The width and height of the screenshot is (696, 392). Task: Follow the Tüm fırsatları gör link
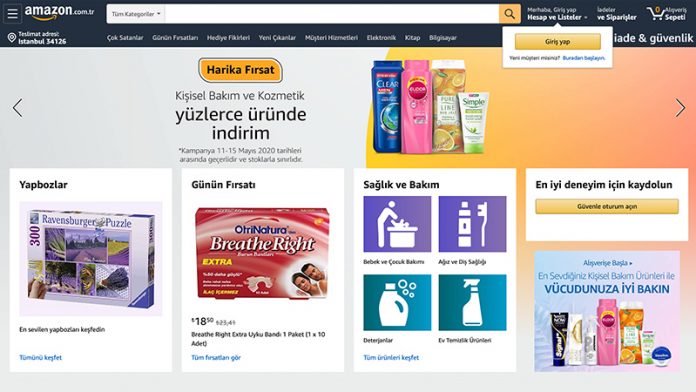[x=216, y=357]
